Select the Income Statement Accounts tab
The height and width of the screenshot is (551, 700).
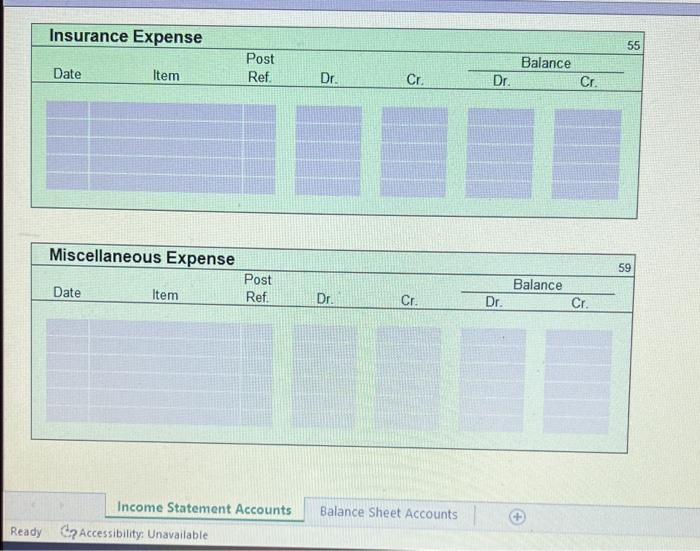204,509
